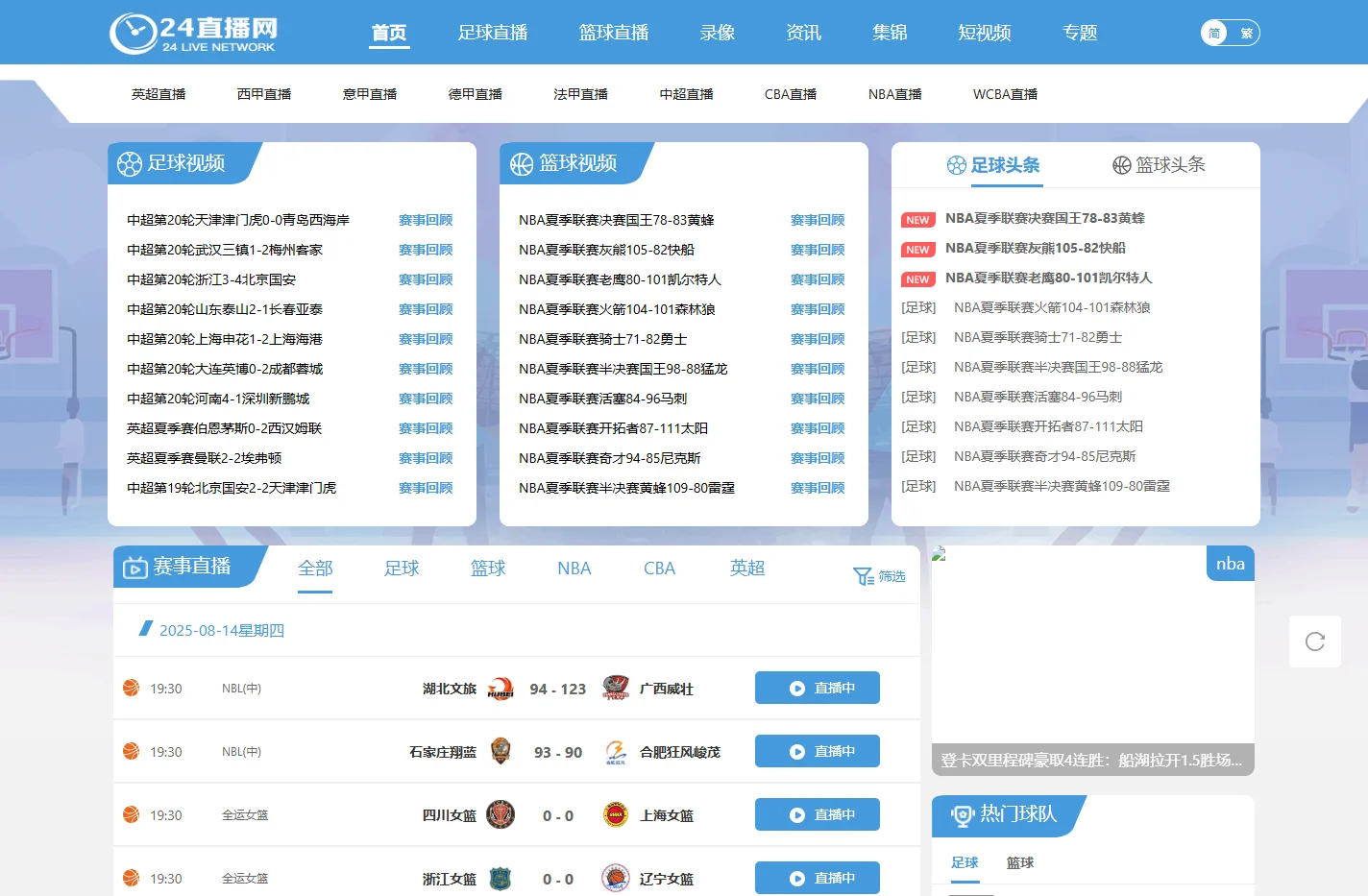Open 英超夏季赛曼联2-2埃弗顿 video

205,458
